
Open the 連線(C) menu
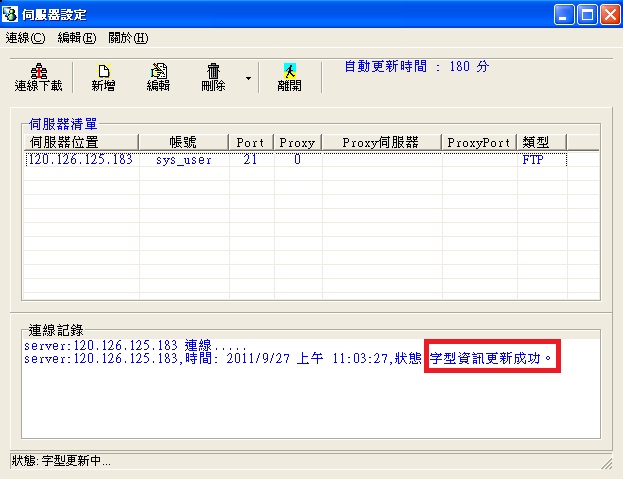coord(25,38)
